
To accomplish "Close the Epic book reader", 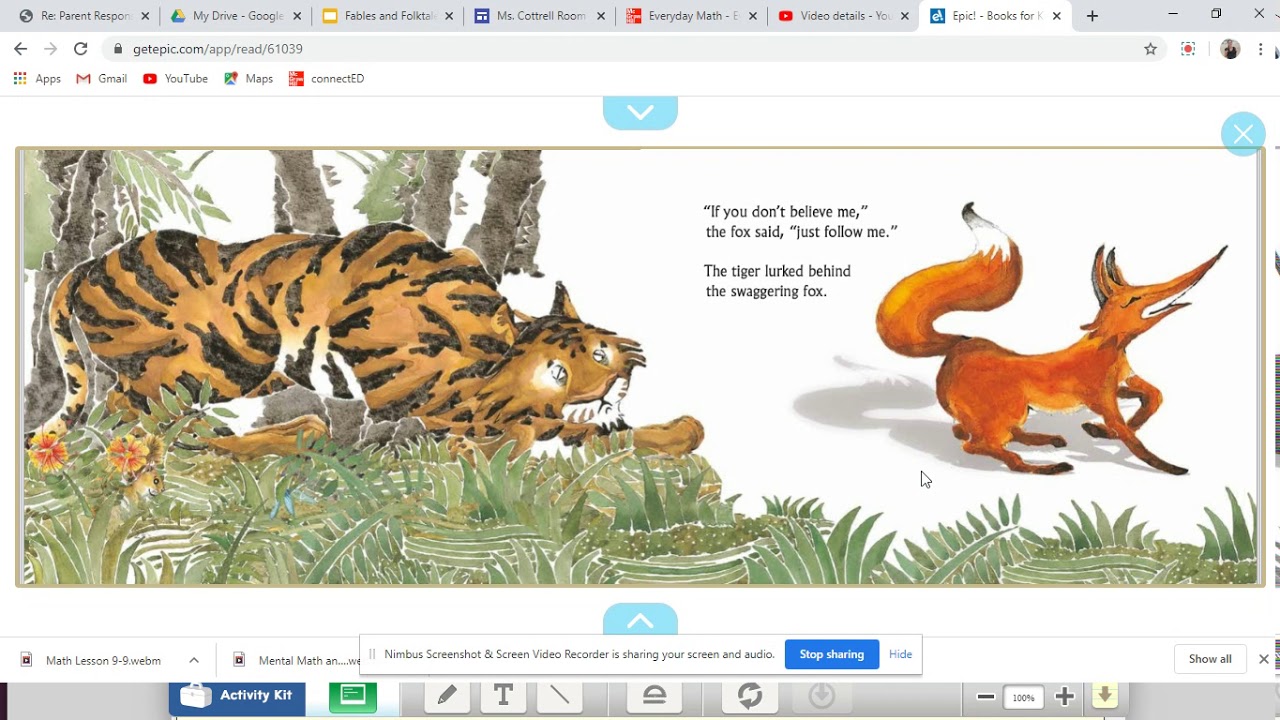I will click(x=1243, y=134).
